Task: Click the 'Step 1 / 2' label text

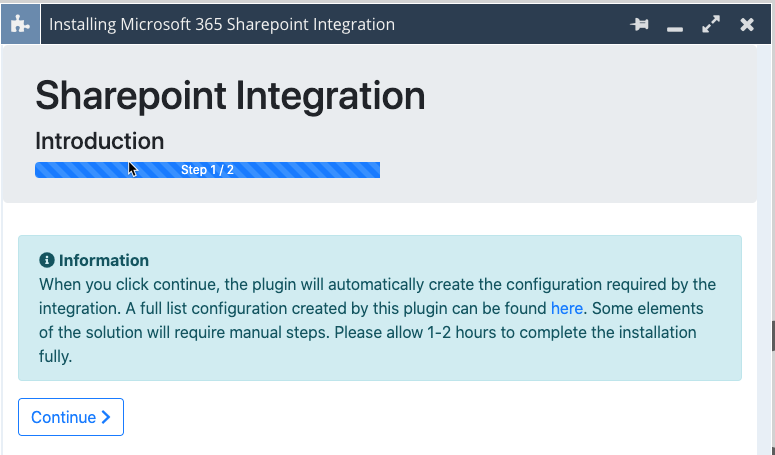Action: [x=207, y=170]
